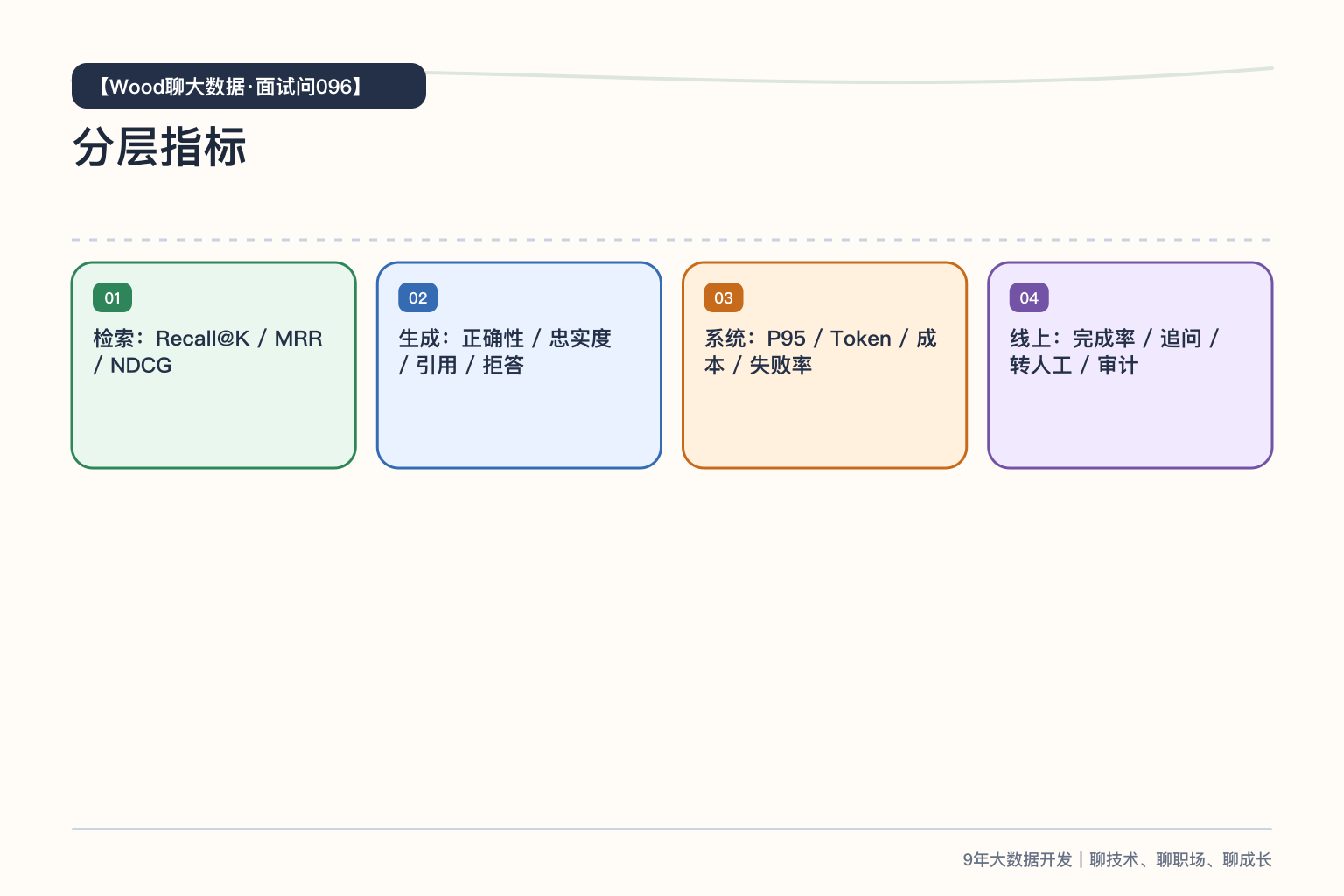Select the 检索：Recall@K / MRR / NDCG text
This screenshot has height=896, width=1344.
[208, 352]
